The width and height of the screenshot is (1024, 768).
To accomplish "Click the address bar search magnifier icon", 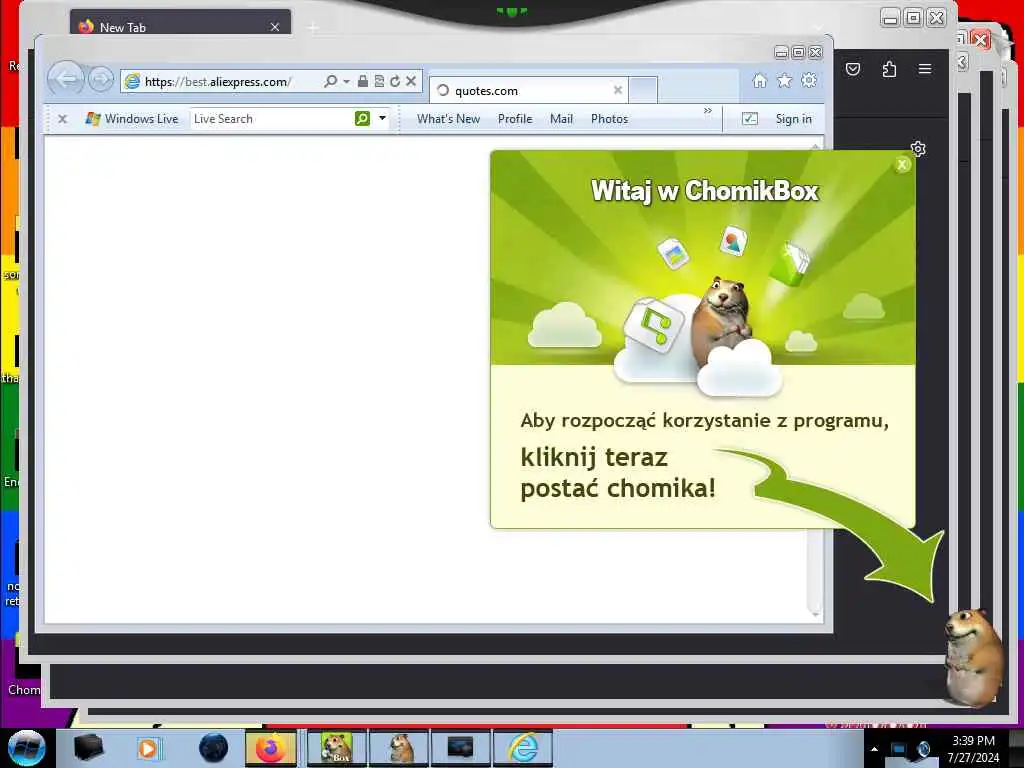I will 330,81.
